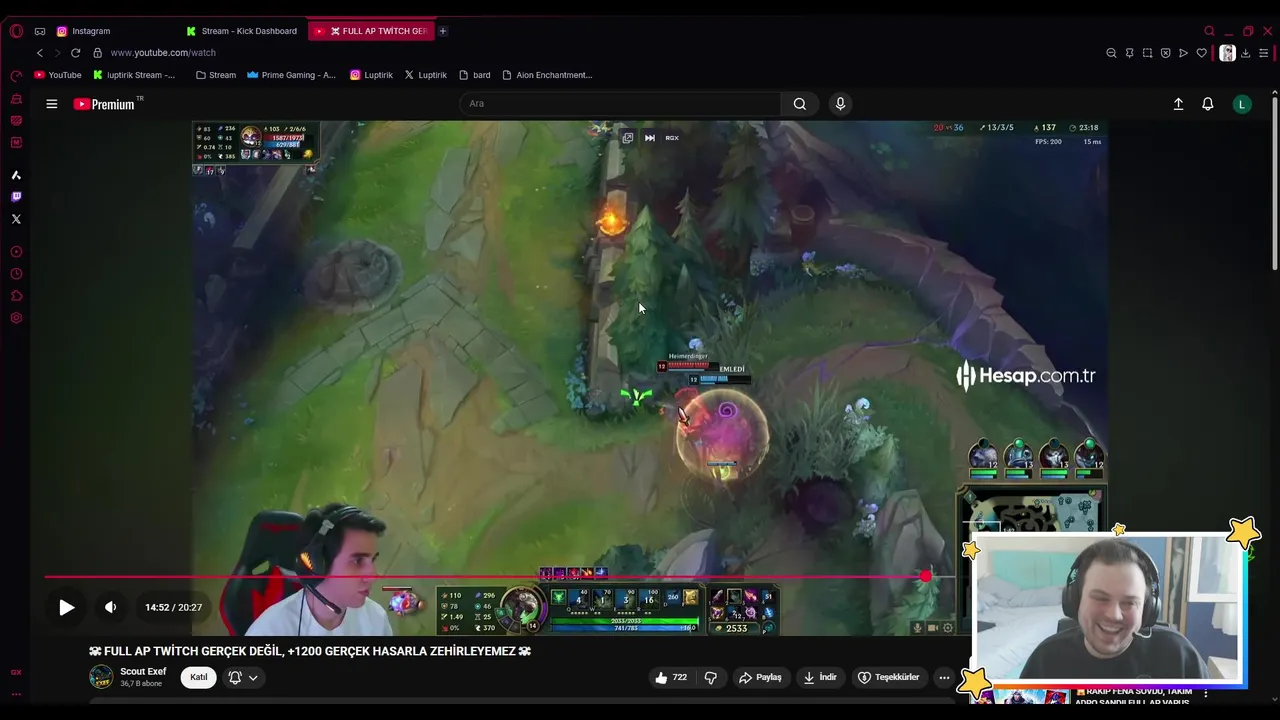Open suggested video options three dots

coord(1206,693)
